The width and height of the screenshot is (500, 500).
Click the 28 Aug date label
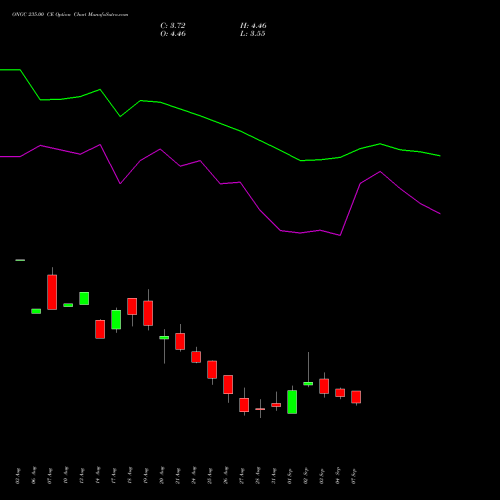pyautogui.click(x=258, y=475)
